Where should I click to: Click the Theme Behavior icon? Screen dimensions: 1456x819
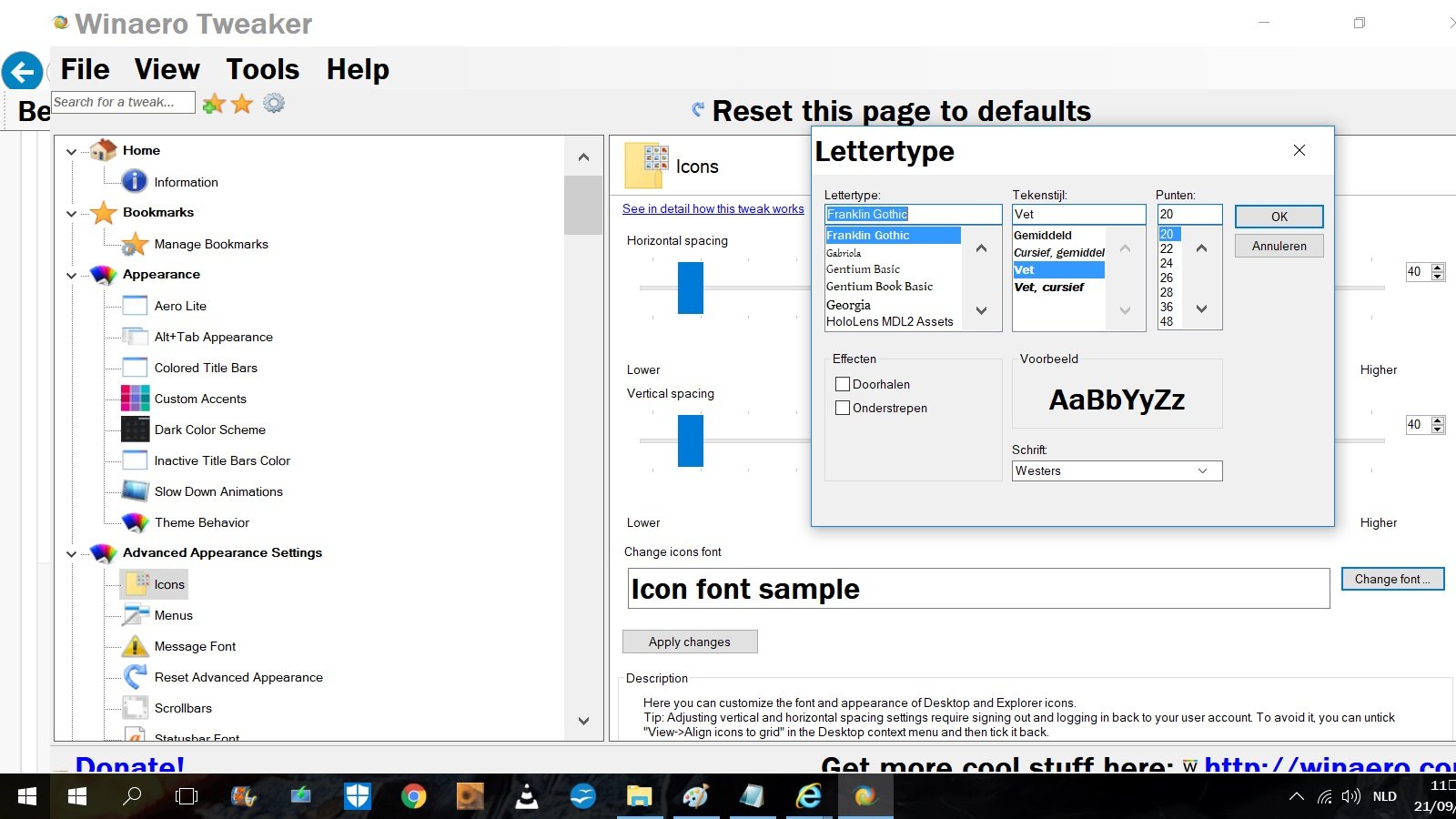135,522
